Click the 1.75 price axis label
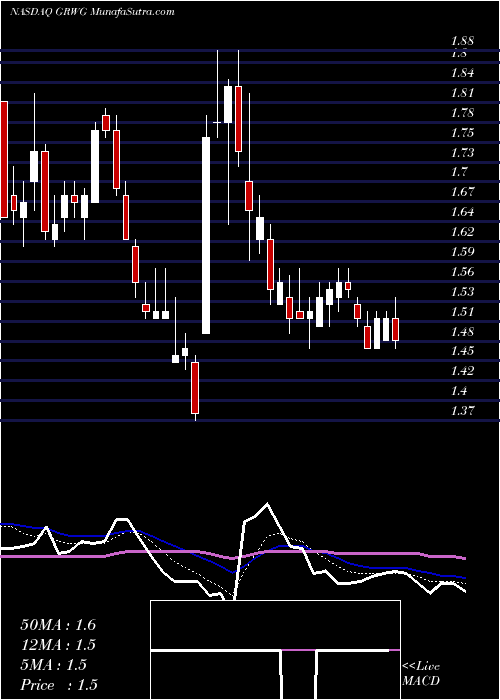500x700 pixels. 462,133
